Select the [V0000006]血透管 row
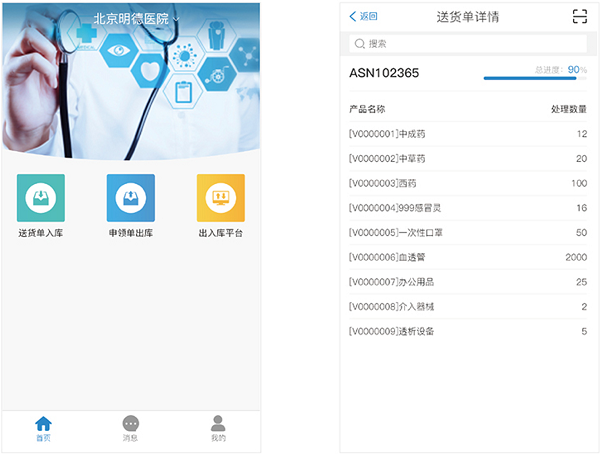Screen dimensions: 600x454 468,257
